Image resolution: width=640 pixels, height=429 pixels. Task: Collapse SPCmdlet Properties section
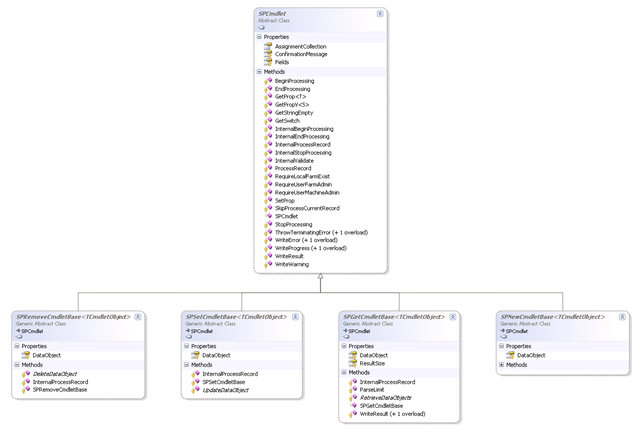[259, 37]
